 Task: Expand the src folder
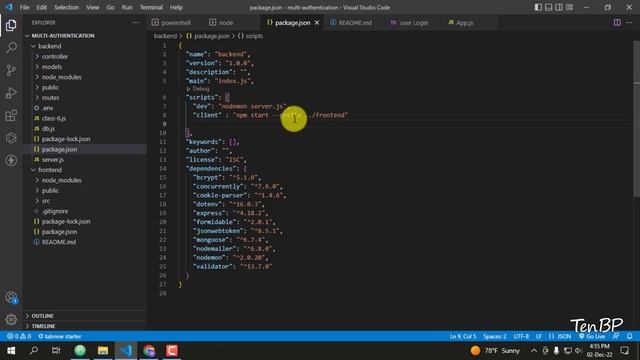[x=46, y=201]
